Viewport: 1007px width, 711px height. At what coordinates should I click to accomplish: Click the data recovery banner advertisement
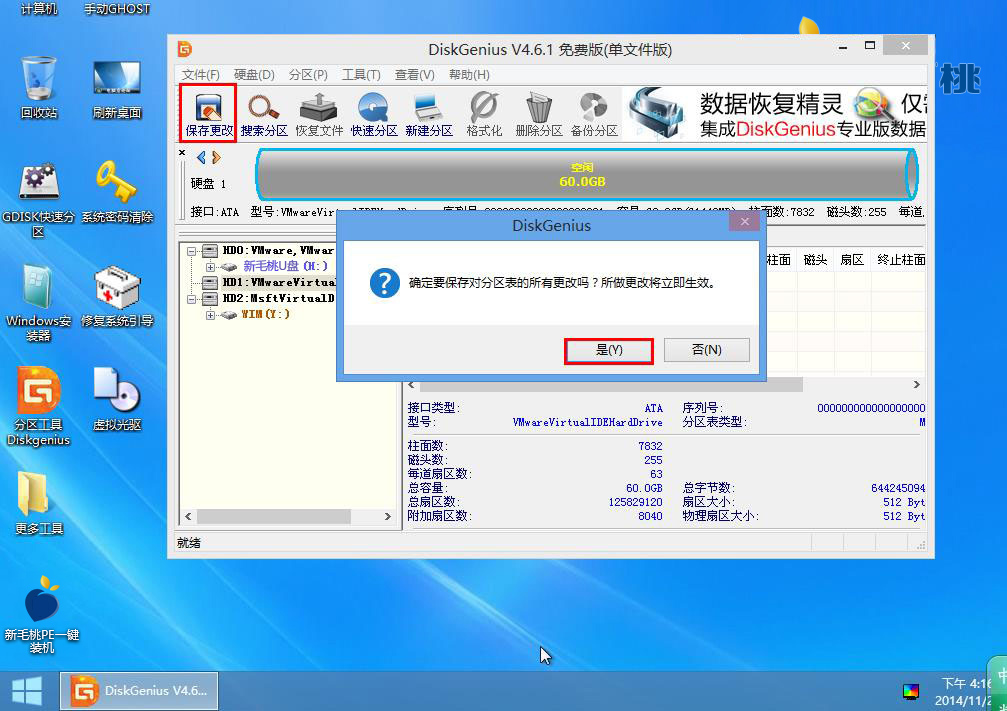(x=775, y=114)
